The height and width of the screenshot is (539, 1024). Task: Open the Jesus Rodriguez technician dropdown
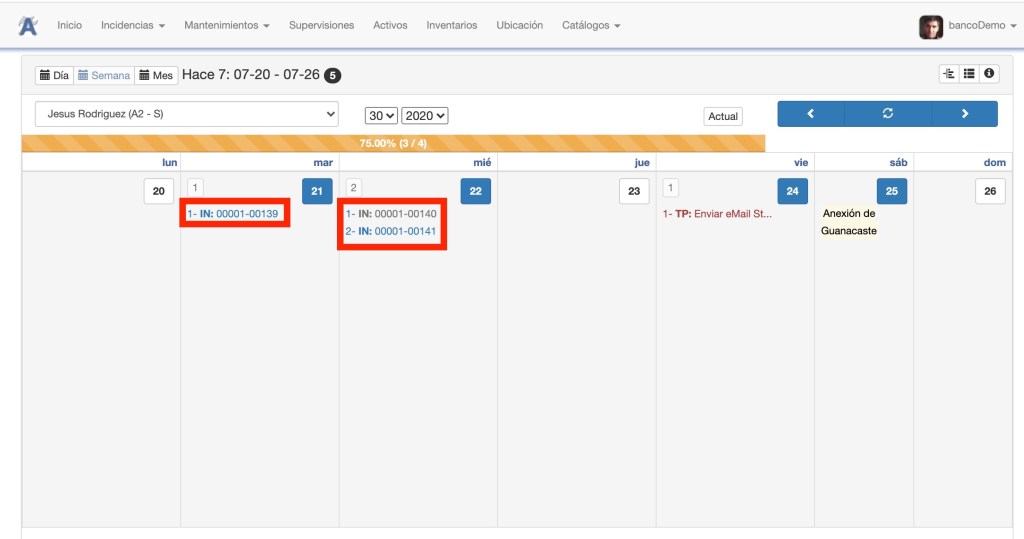(186, 114)
